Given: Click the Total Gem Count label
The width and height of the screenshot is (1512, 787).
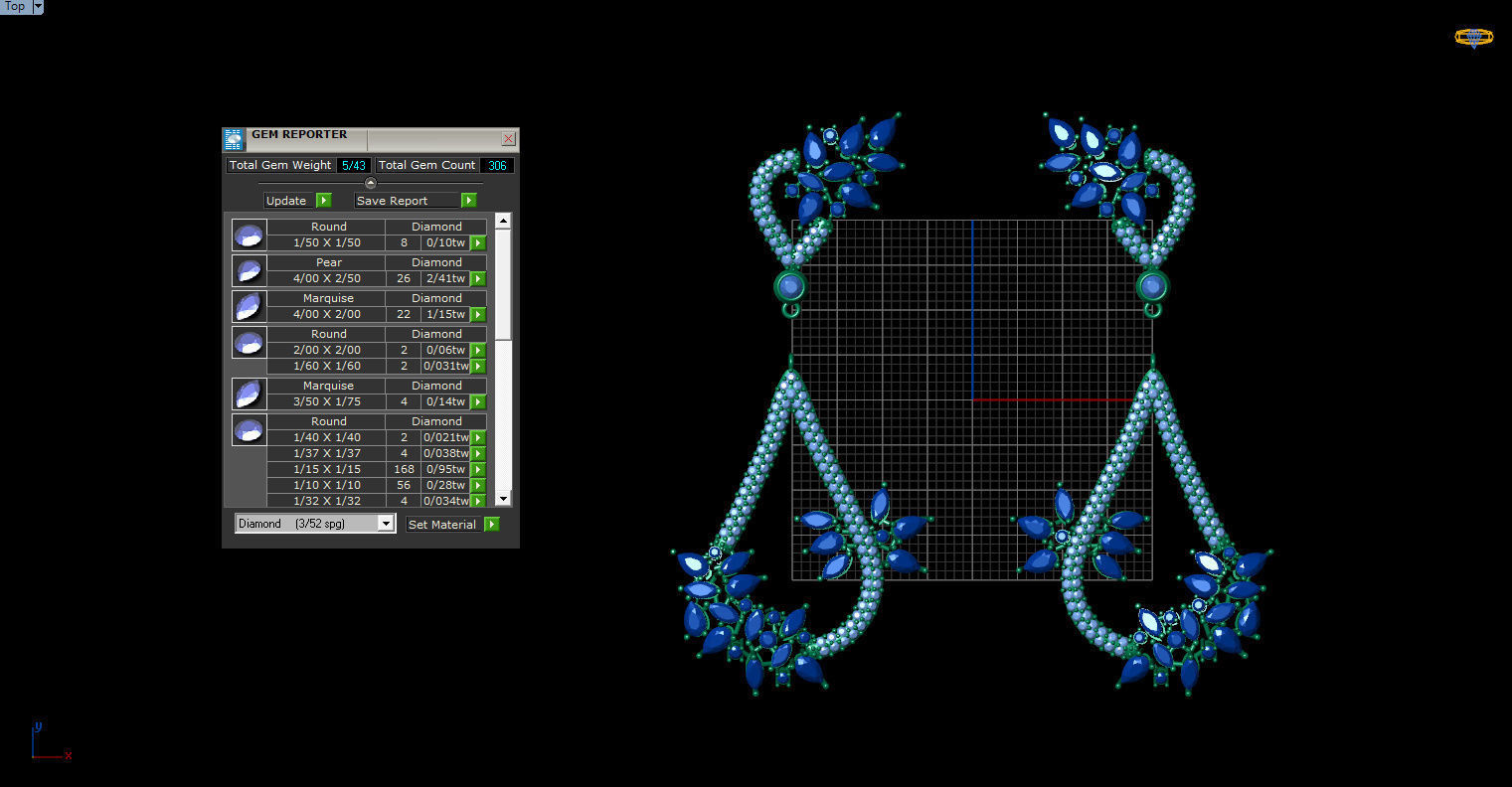Looking at the screenshot, I should point(427,165).
